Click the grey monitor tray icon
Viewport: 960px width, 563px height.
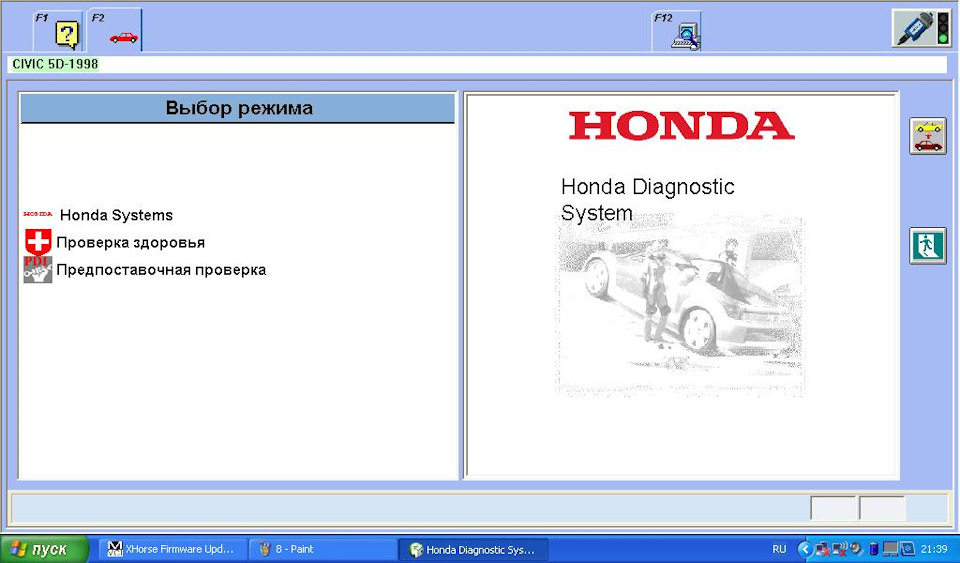[890, 549]
